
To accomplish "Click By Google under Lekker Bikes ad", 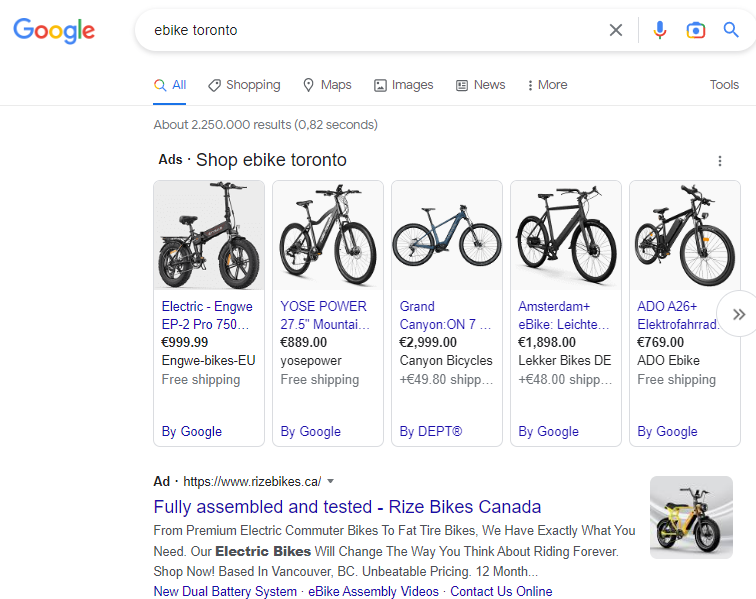I will click(x=548, y=431).
